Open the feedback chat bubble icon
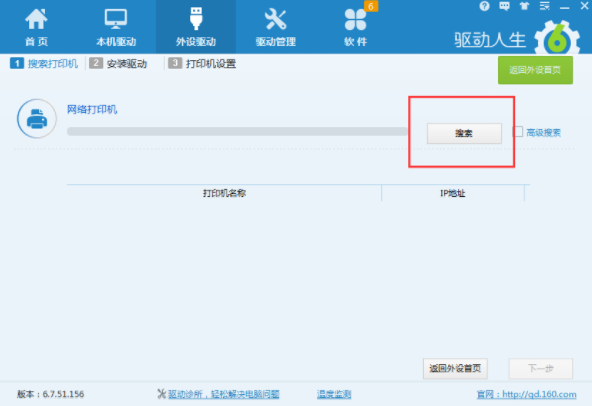The width and height of the screenshot is (592, 406). 504,6
